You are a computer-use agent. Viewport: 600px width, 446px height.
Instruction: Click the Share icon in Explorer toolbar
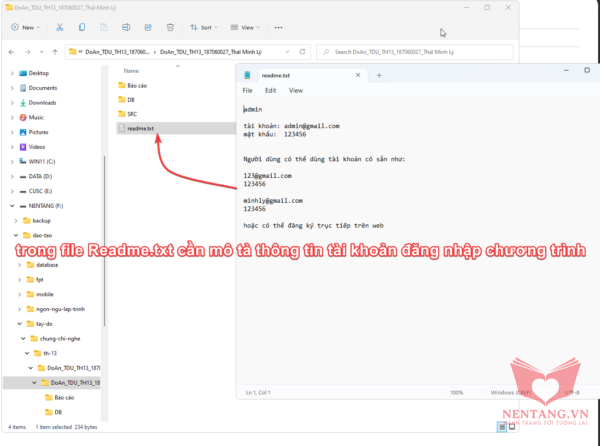click(150, 28)
